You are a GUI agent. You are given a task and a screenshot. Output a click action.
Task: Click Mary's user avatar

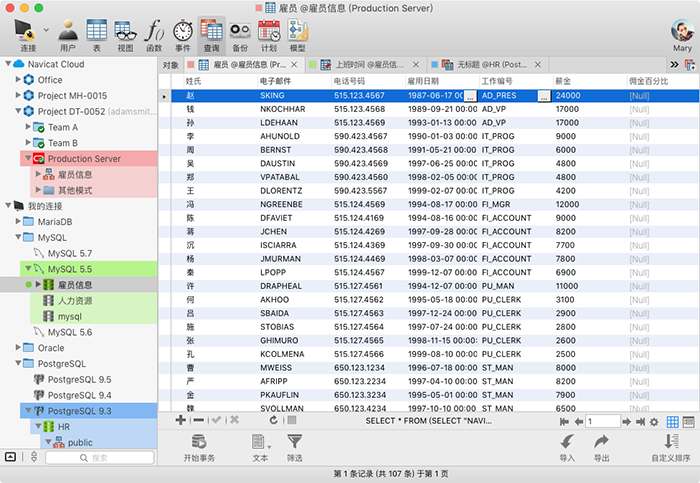coord(682,30)
